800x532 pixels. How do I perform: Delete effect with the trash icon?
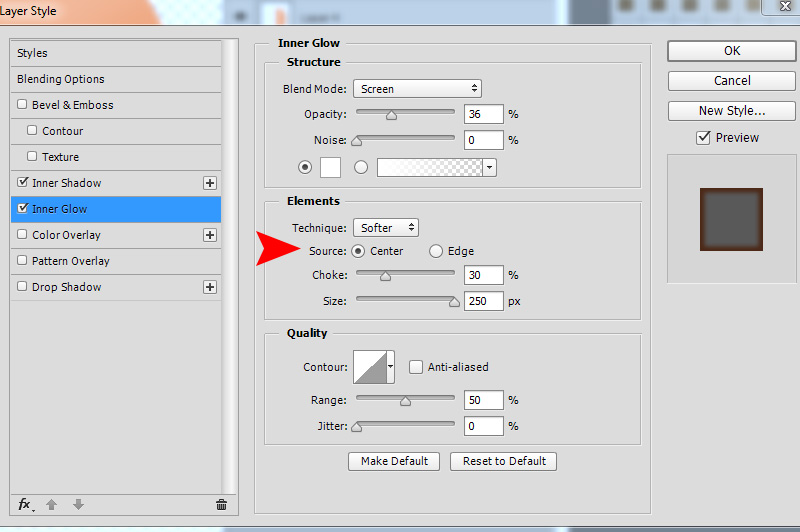click(x=221, y=504)
